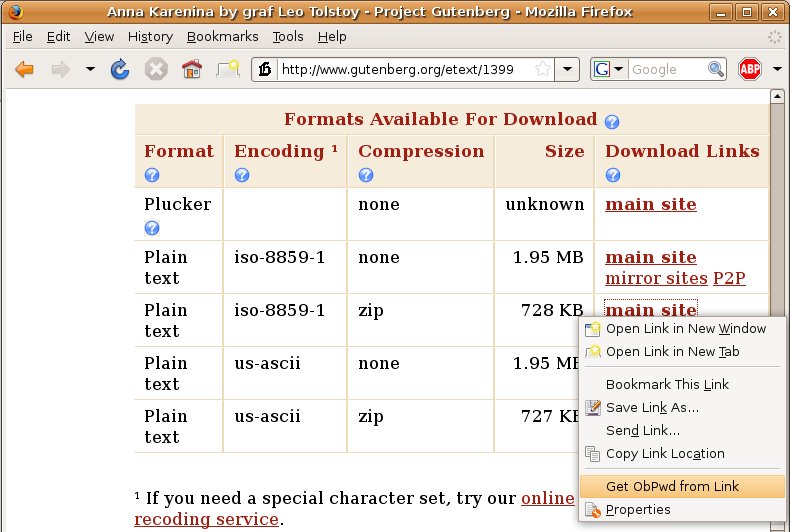Screen dimensions: 790x532
Task: Bookmark this page with the star icon
Action: (543, 69)
